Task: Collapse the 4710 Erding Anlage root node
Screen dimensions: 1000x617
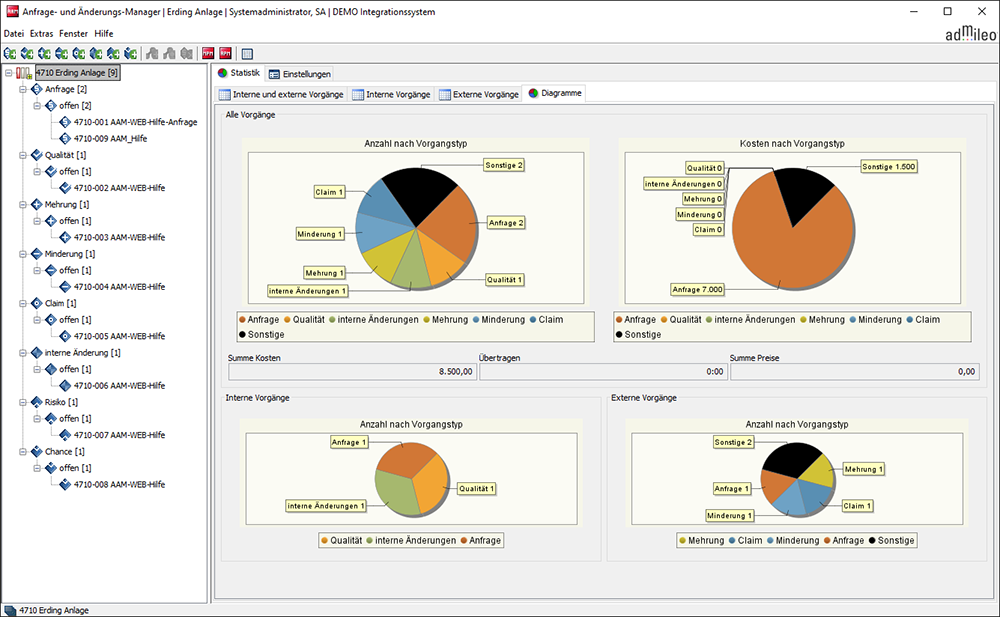Action: (x=9, y=73)
